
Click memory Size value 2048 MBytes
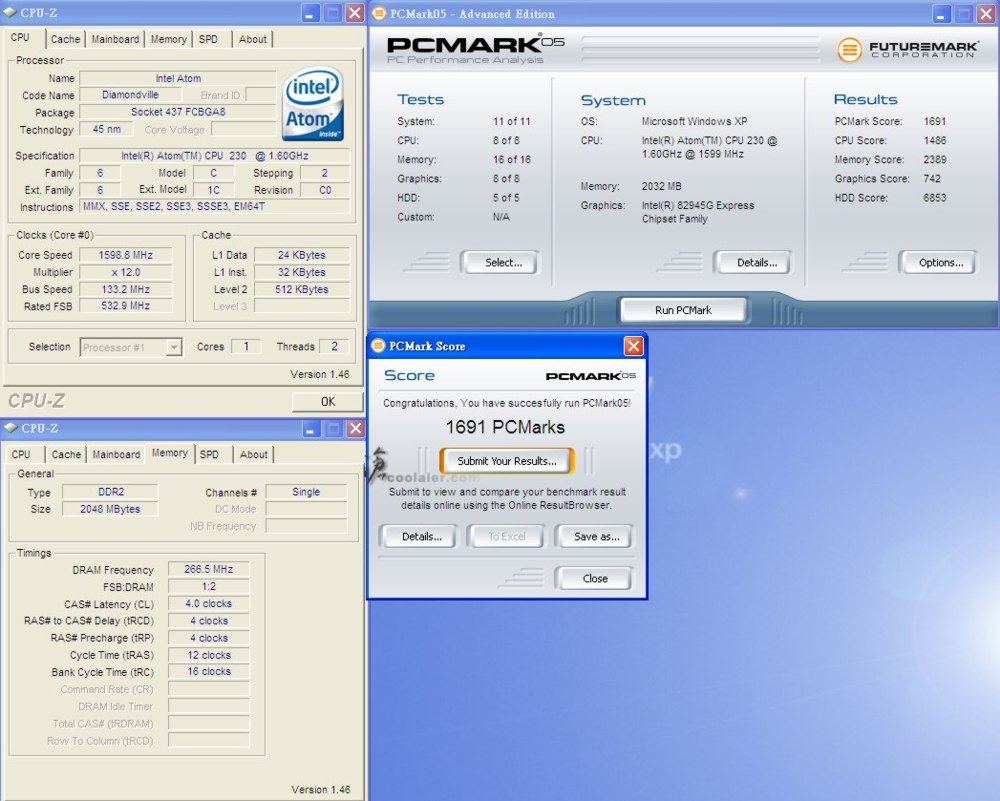pos(110,509)
